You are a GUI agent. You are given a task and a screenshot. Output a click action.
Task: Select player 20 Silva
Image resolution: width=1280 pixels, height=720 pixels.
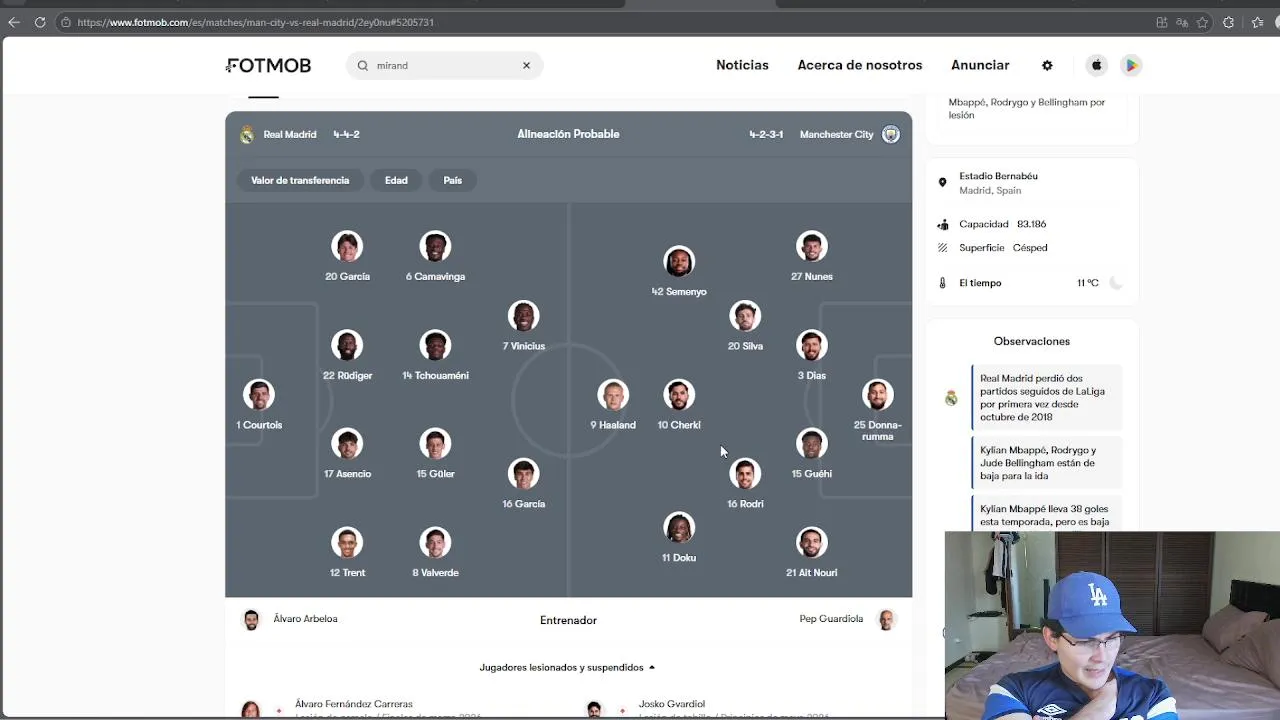tap(745, 326)
